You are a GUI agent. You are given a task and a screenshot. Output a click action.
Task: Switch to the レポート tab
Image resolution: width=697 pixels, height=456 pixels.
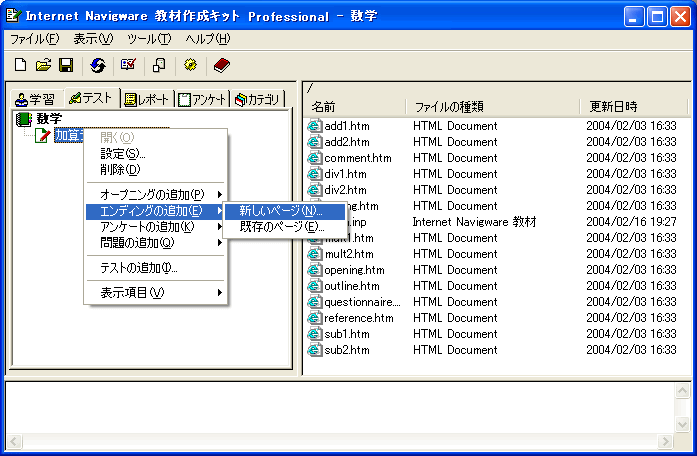(147, 99)
